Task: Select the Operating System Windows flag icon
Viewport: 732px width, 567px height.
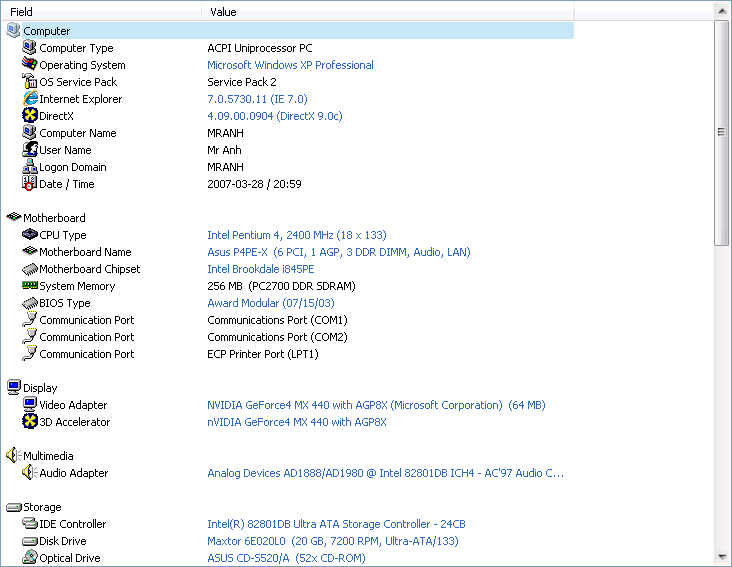Action: pyautogui.click(x=30, y=64)
